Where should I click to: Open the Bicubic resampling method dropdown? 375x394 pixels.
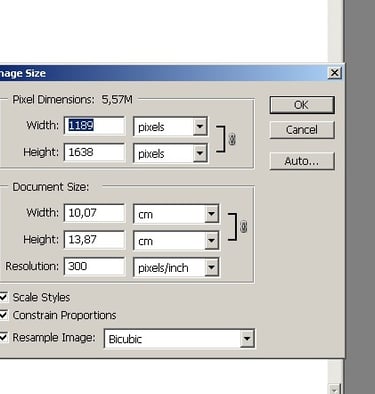coord(180,339)
